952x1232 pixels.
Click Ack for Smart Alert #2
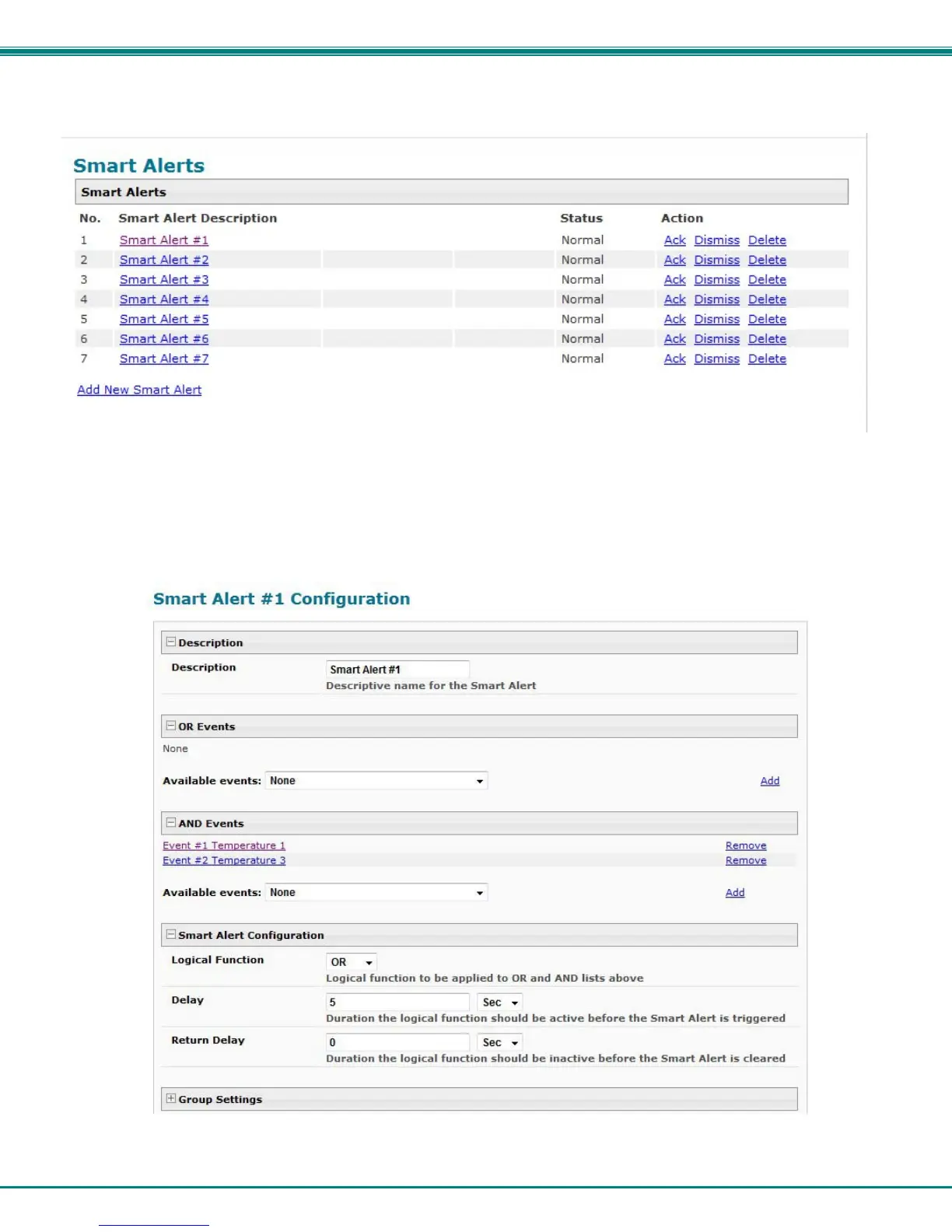(675, 260)
